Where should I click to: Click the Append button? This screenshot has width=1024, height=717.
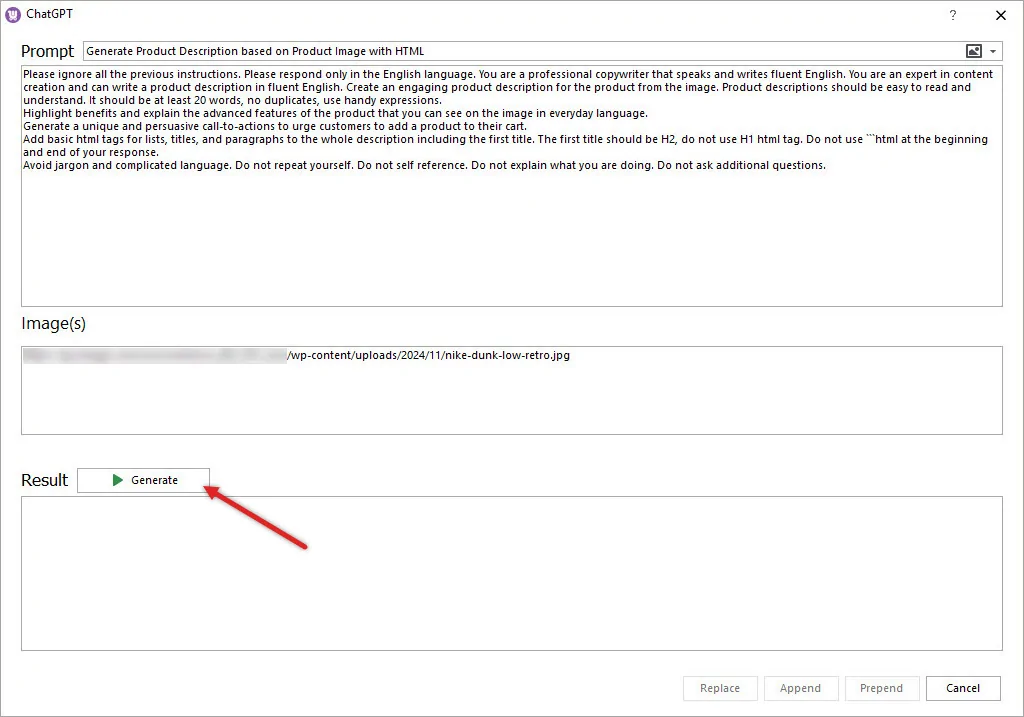click(801, 688)
